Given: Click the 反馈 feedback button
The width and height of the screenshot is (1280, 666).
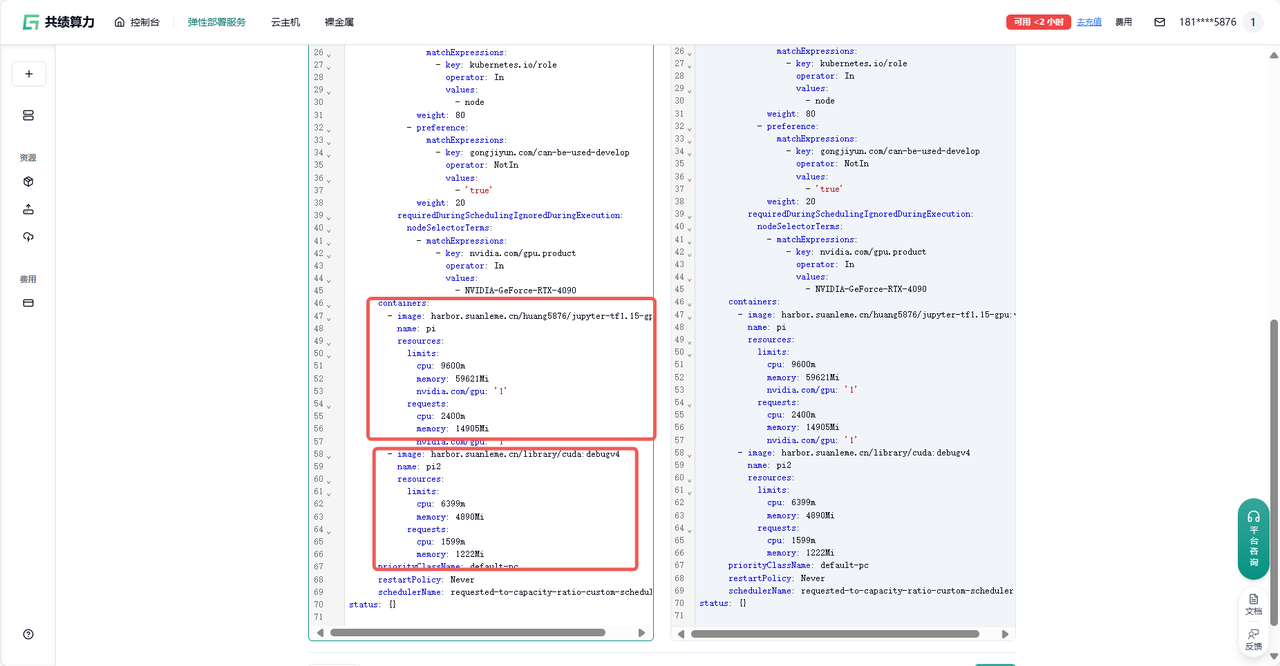Looking at the screenshot, I should click(1253, 639).
